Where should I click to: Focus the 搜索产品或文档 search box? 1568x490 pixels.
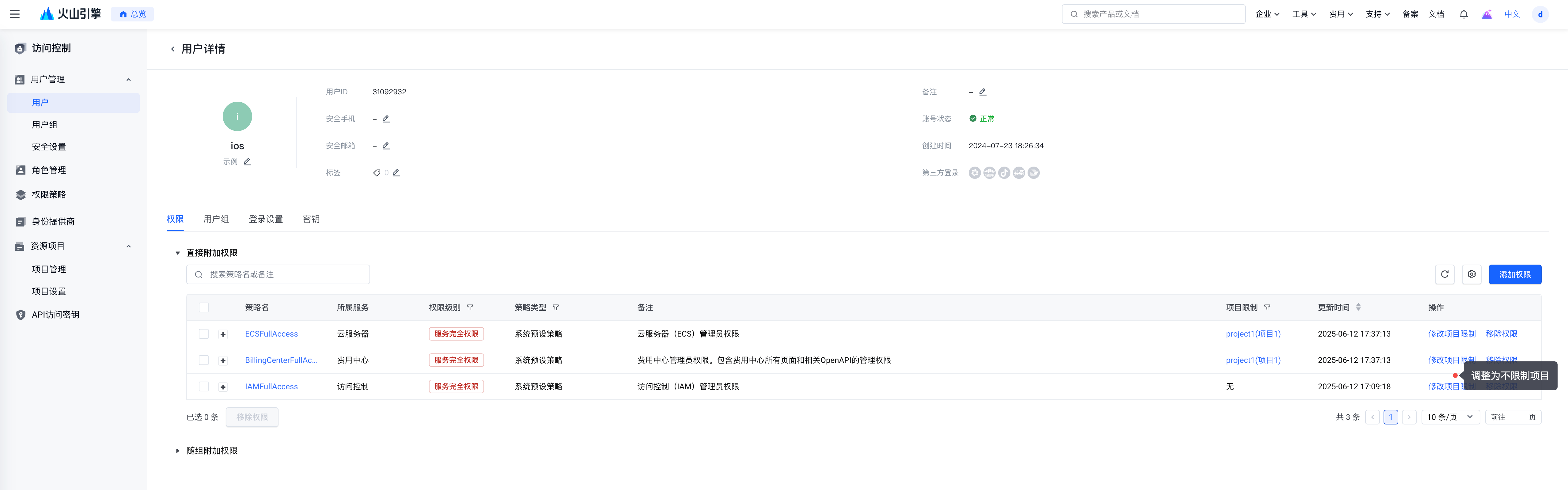pos(1153,14)
